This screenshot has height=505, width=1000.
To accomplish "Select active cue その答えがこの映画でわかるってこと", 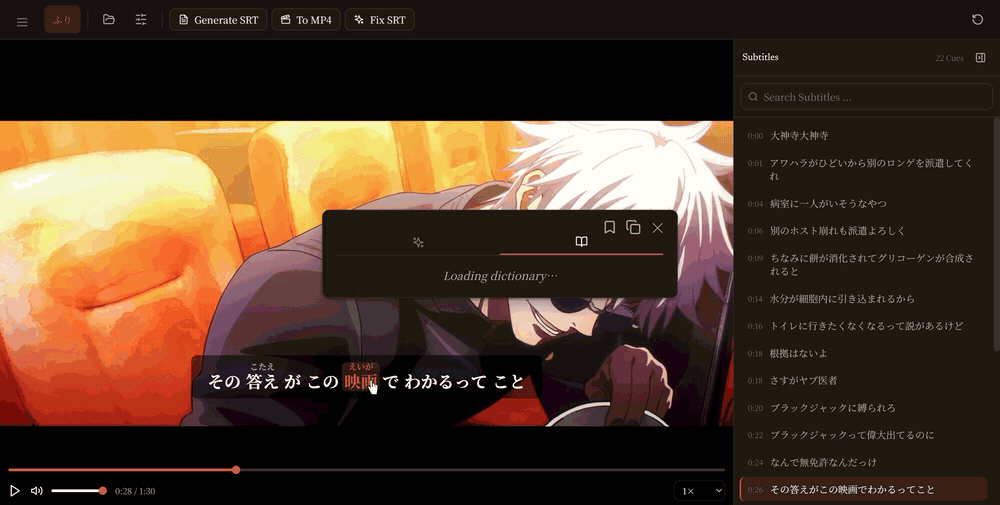I will [x=864, y=490].
